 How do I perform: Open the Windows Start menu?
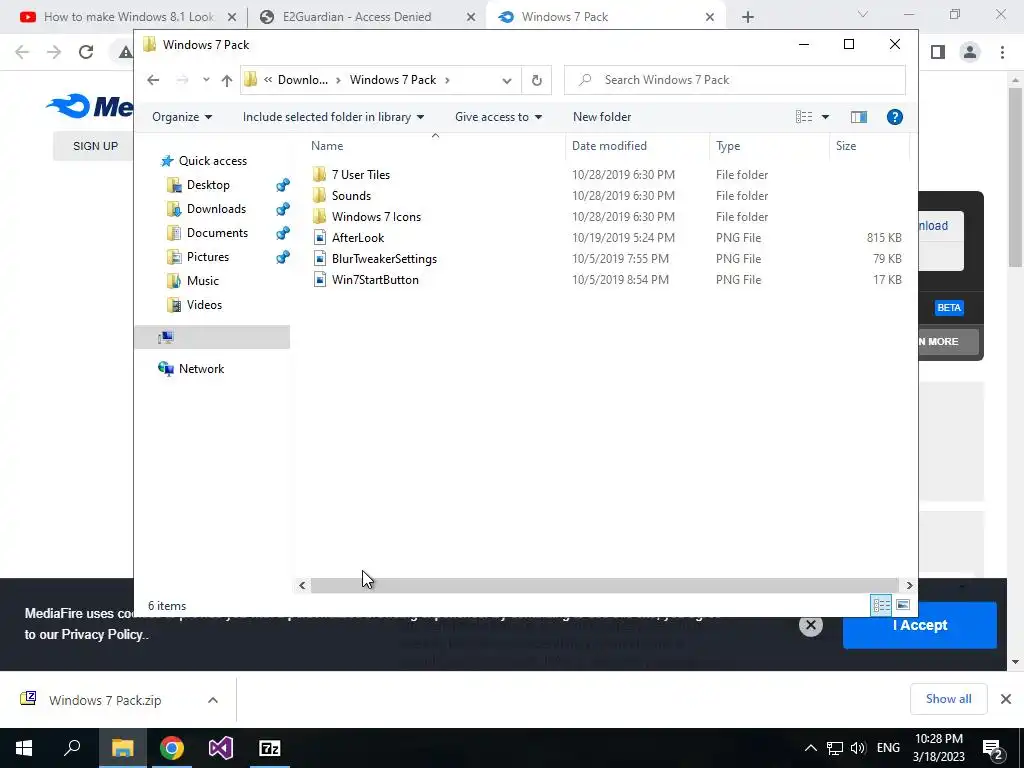pos(24,748)
